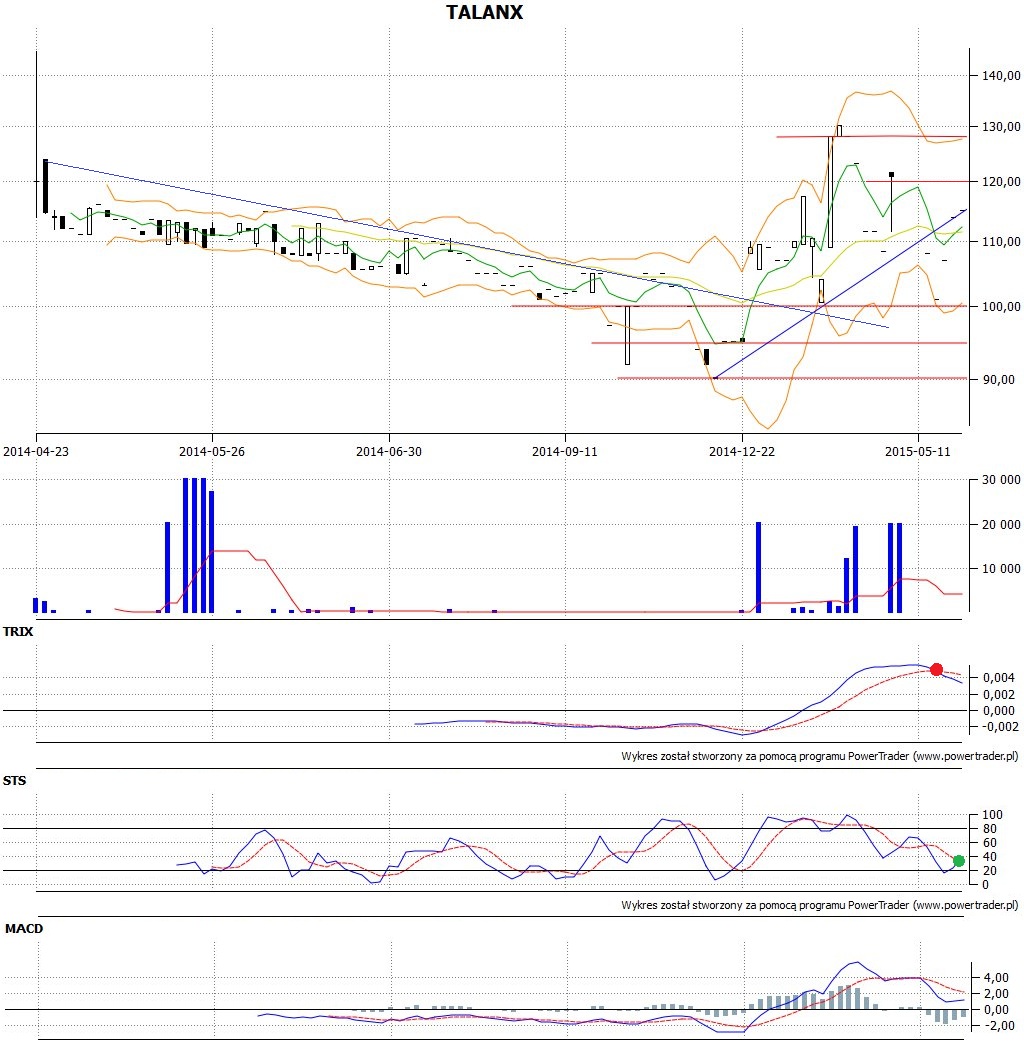The height and width of the screenshot is (1041, 1024).
Task: Select the 30 000 volume axis label
Action: pyautogui.click(x=1001, y=480)
